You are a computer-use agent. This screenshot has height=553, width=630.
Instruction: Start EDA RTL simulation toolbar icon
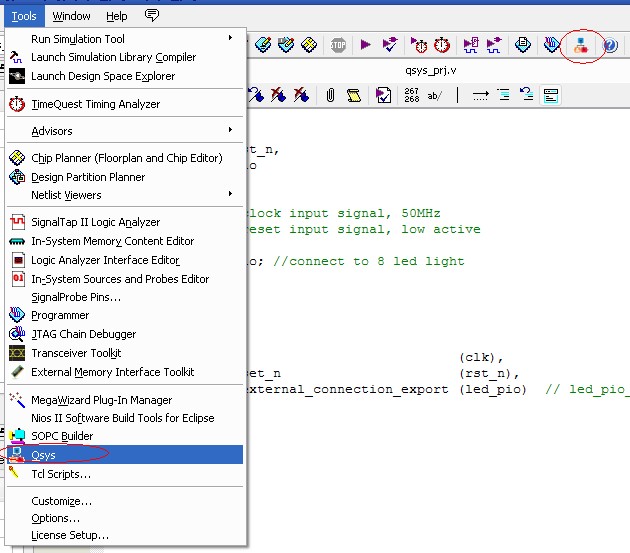[470, 45]
